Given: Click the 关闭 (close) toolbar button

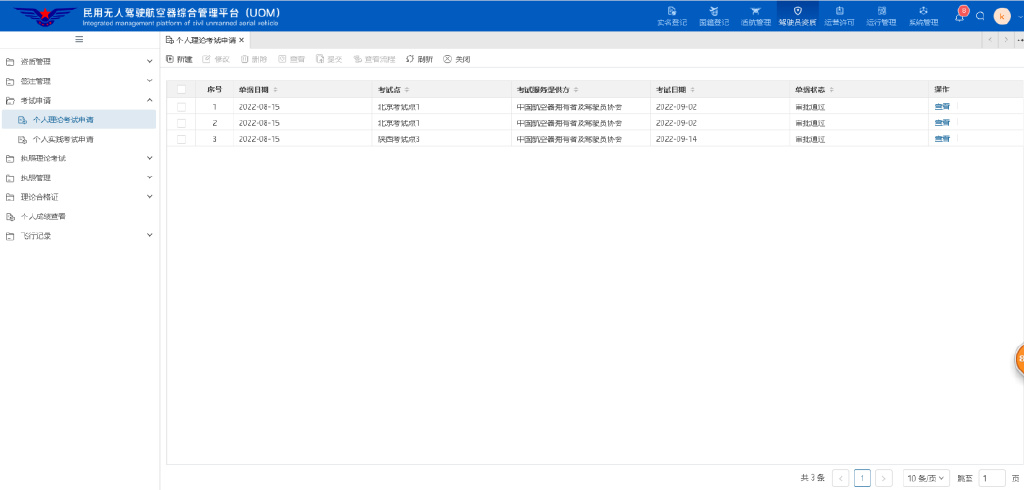Looking at the screenshot, I should pyautogui.click(x=456, y=59).
